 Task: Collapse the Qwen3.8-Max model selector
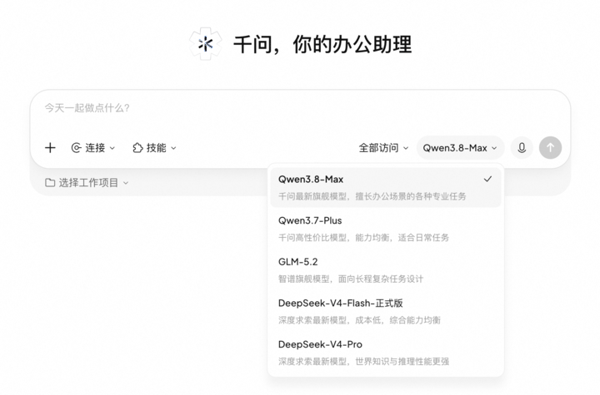460,148
